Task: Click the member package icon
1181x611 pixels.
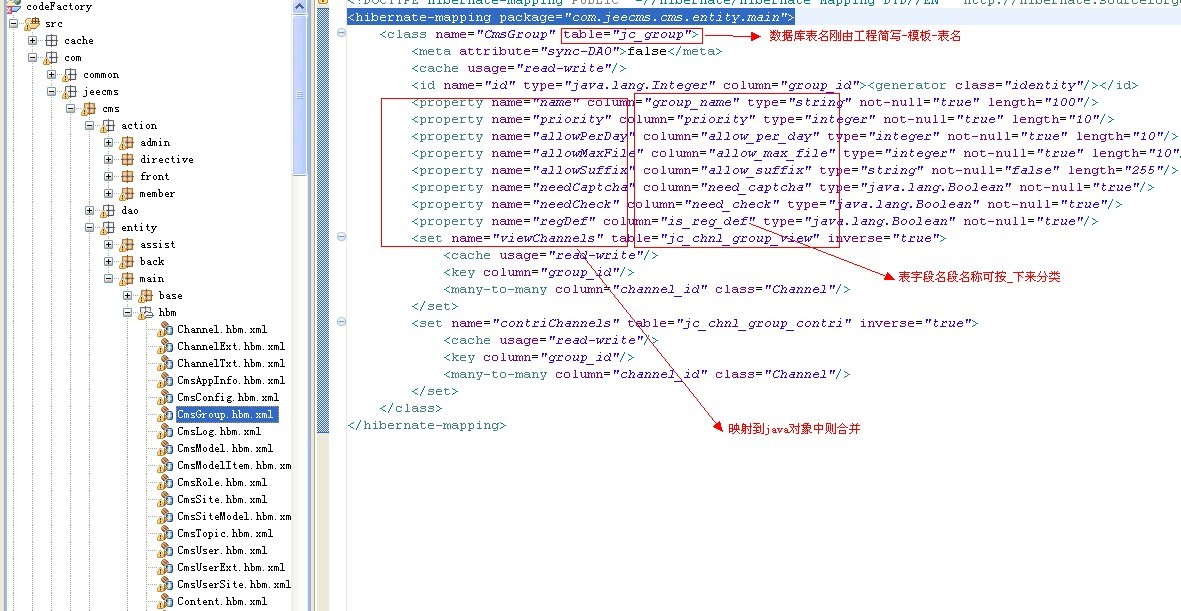Action: coord(127,194)
